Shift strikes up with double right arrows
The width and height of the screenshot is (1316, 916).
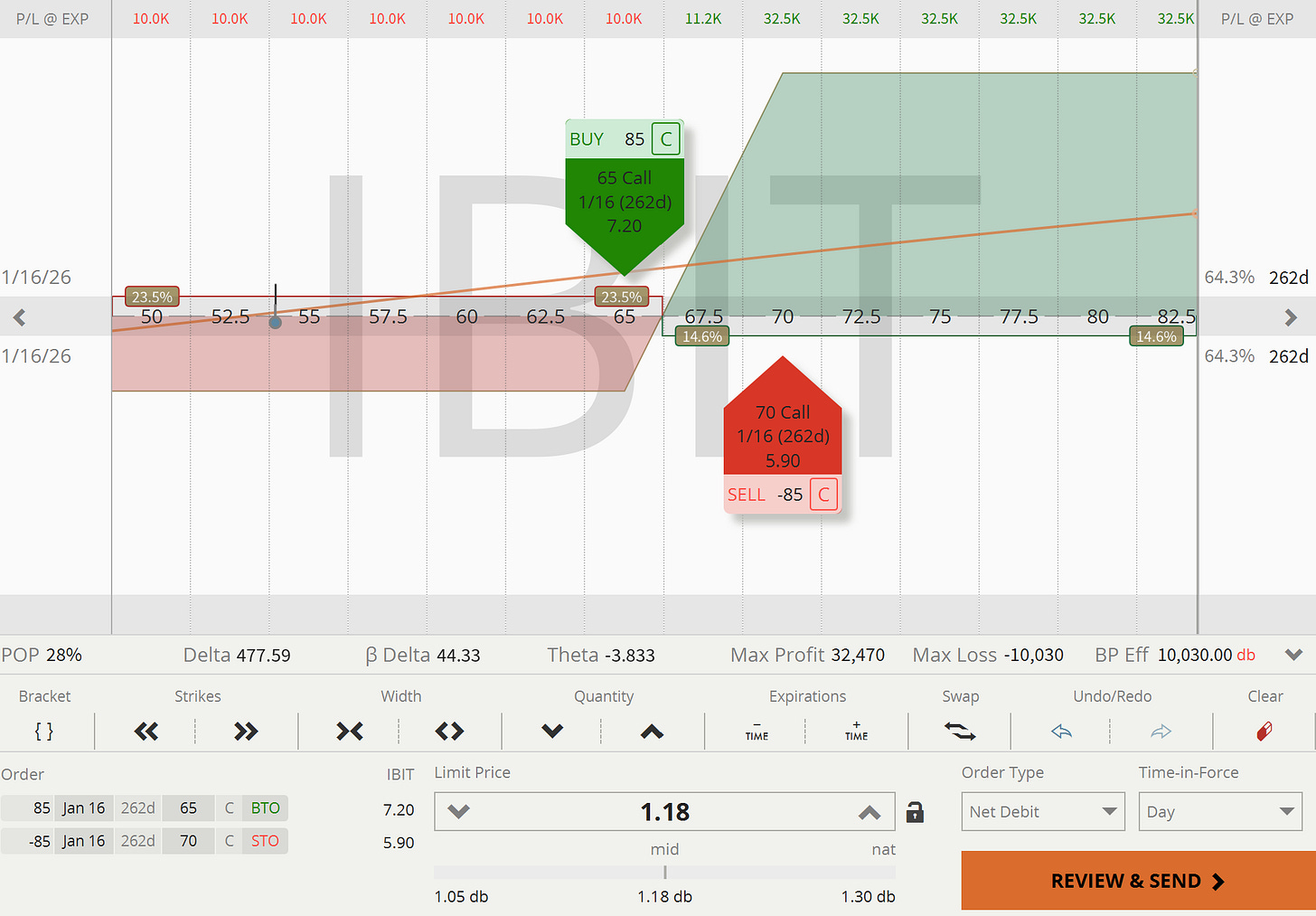pyautogui.click(x=246, y=731)
